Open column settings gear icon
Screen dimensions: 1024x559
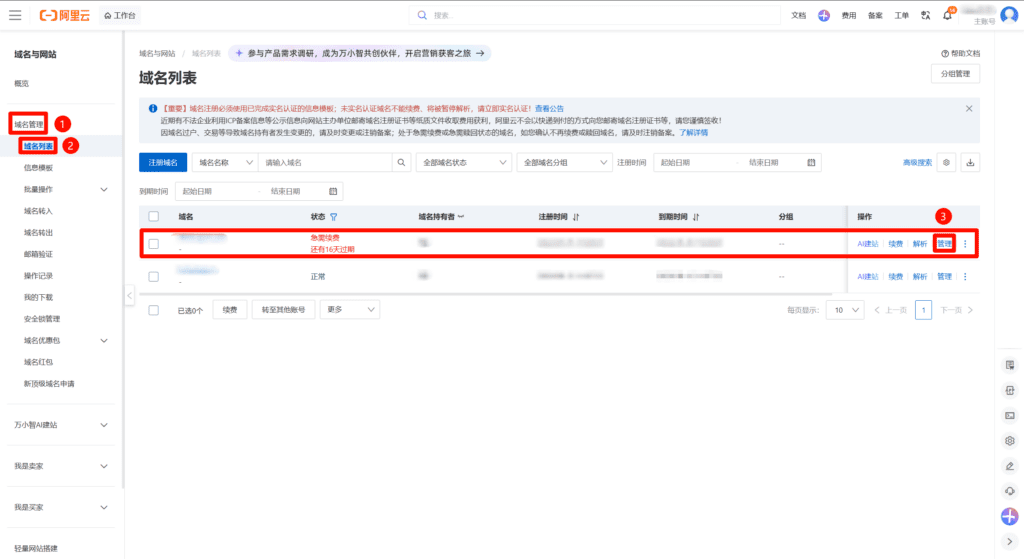(x=946, y=163)
